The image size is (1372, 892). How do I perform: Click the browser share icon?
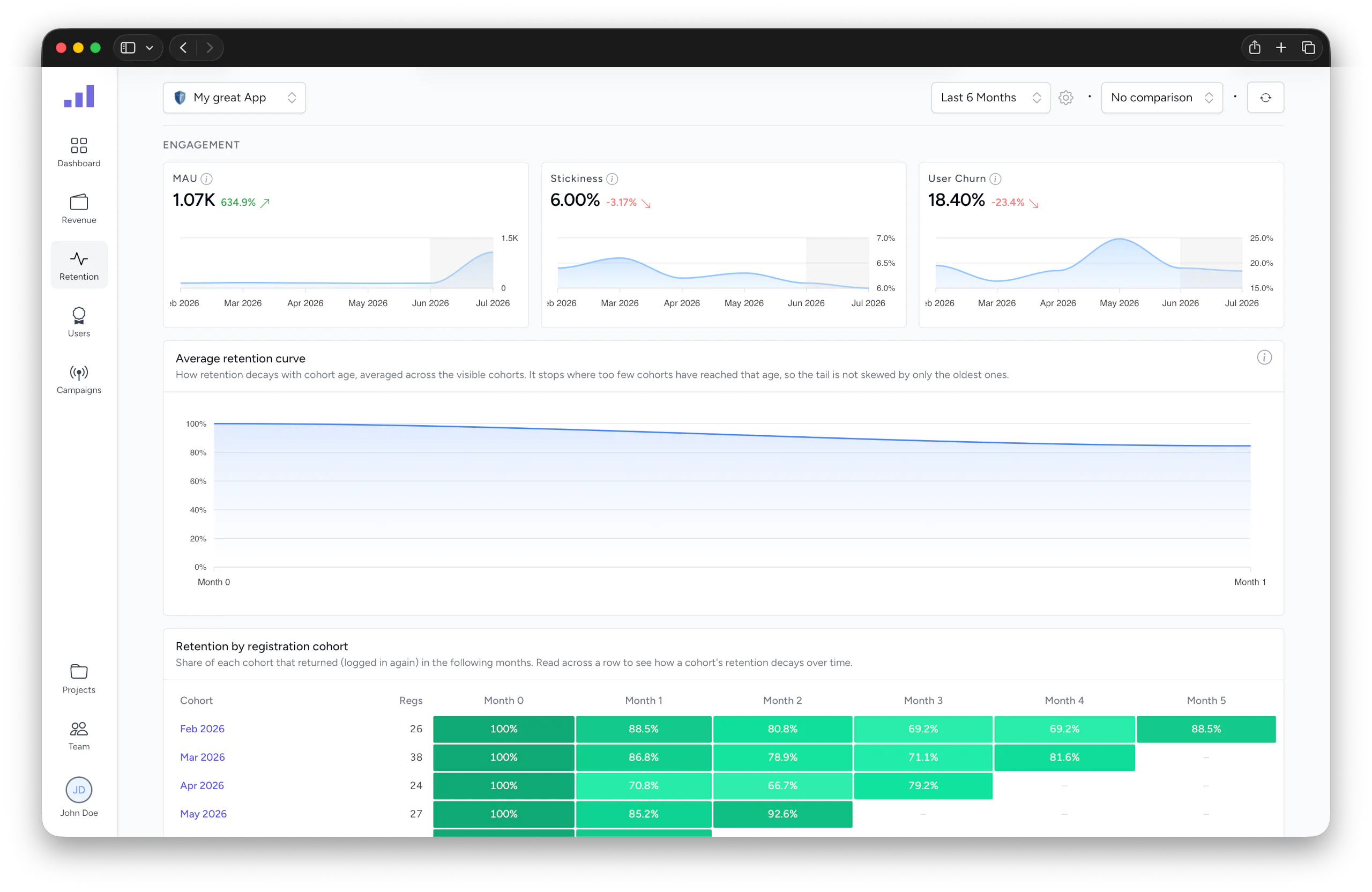(x=1255, y=48)
